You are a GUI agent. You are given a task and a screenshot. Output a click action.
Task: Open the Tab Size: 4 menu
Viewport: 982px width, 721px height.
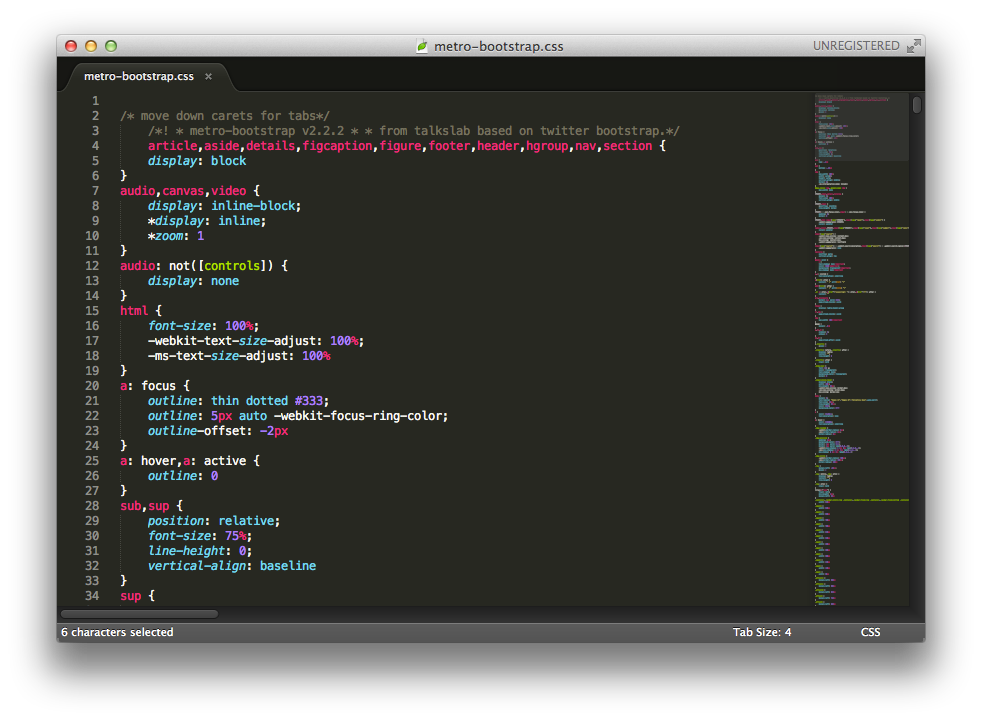pyautogui.click(x=762, y=632)
